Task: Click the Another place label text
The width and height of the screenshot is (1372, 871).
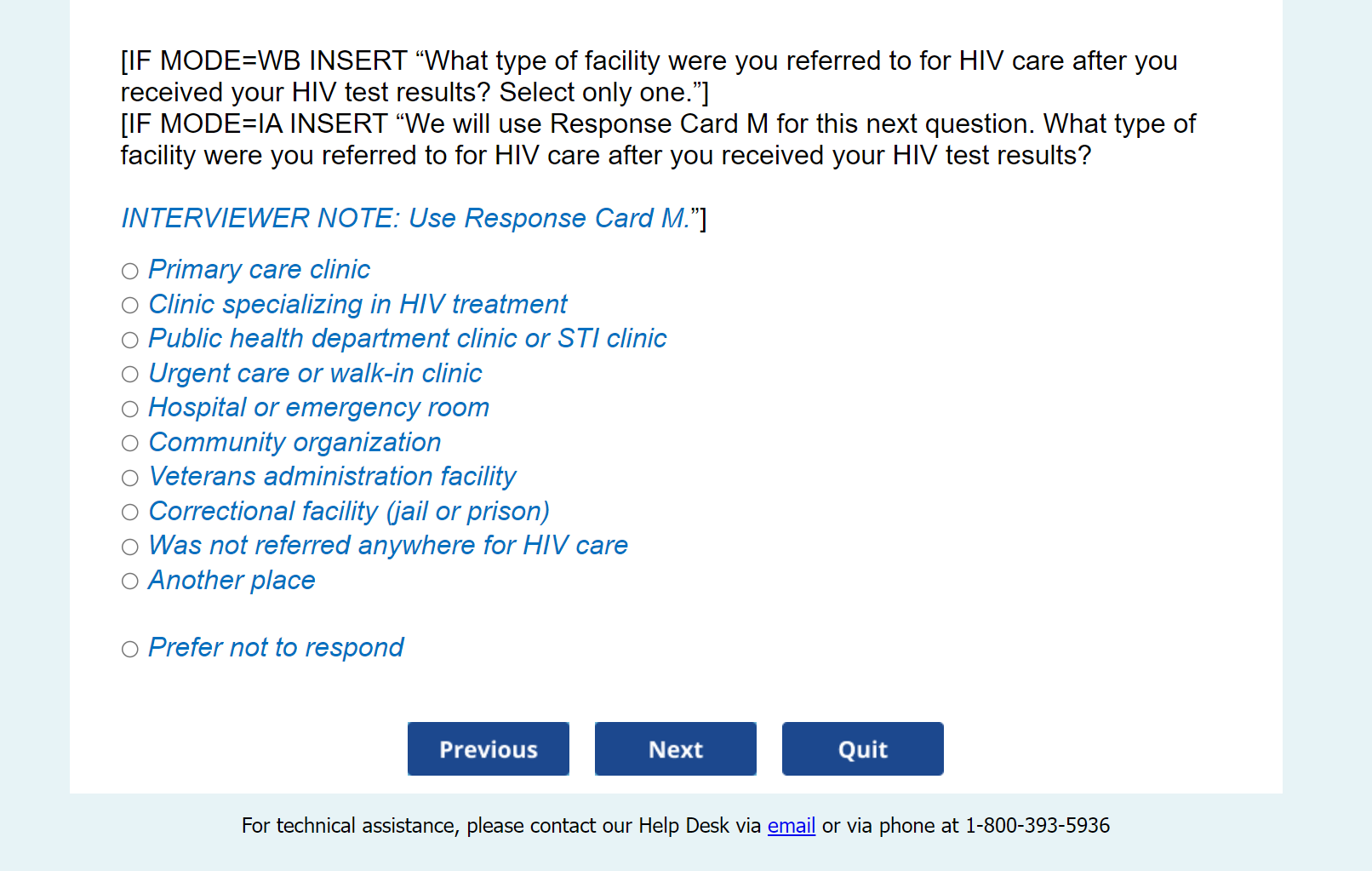Action: pyautogui.click(x=232, y=581)
